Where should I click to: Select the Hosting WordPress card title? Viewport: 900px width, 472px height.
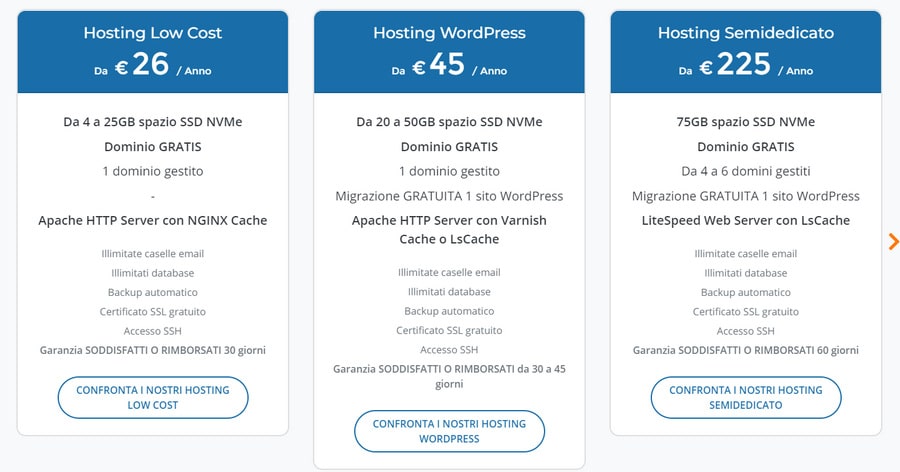pyautogui.click(x=449, y=33)
